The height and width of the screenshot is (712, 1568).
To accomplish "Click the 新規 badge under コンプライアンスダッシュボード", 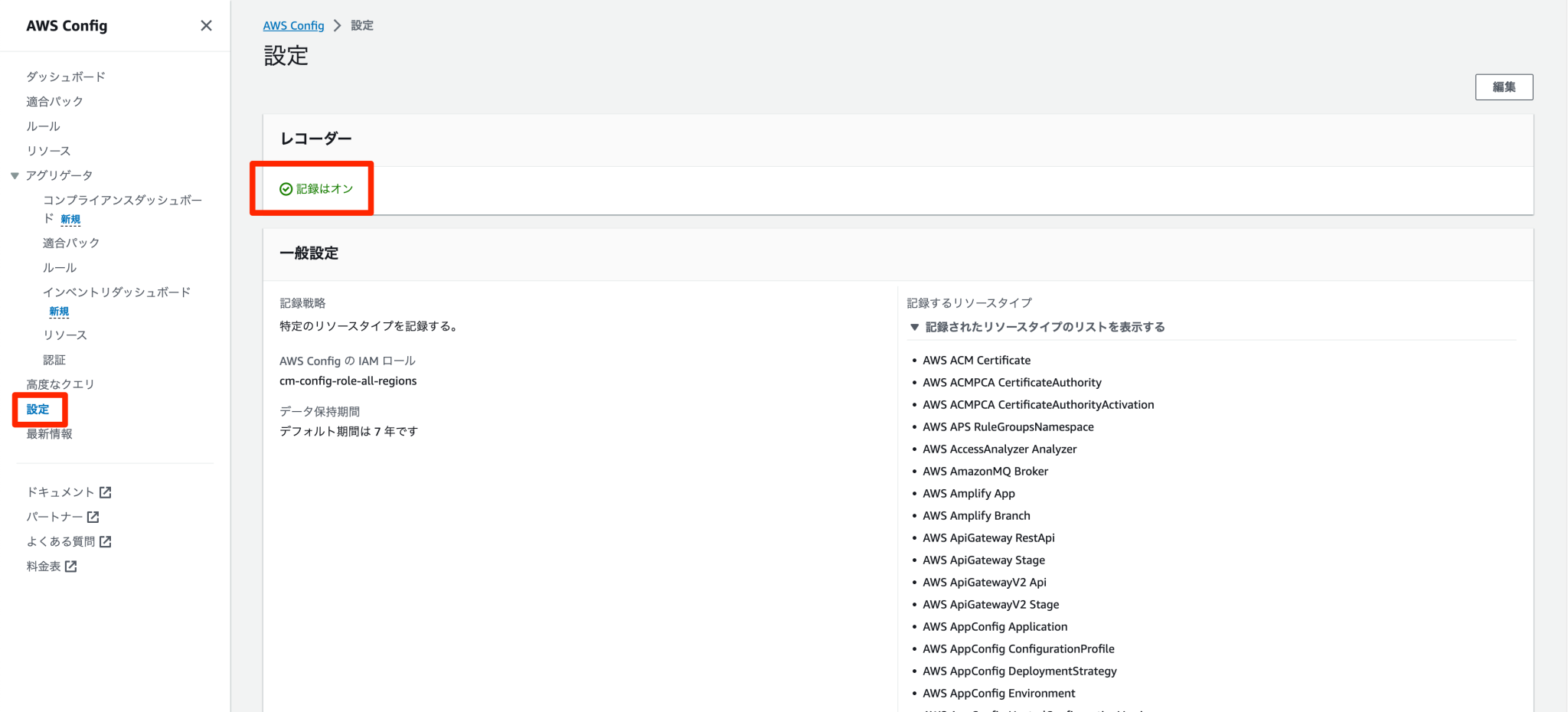I will 70,219.
